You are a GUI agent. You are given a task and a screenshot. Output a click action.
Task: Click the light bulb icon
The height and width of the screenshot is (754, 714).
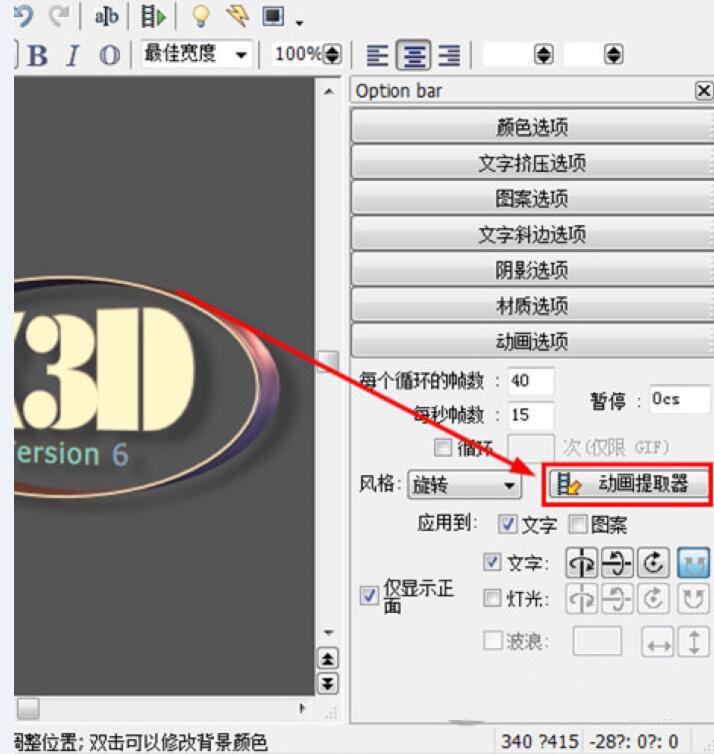(x=201, y=16)
